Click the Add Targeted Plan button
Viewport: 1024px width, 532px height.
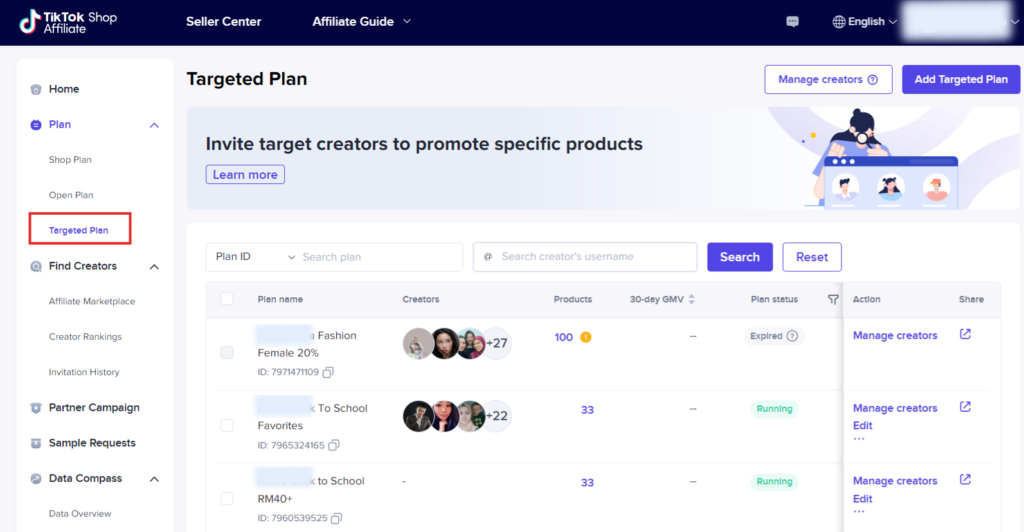pyautogui.click(x=961, y=80)
